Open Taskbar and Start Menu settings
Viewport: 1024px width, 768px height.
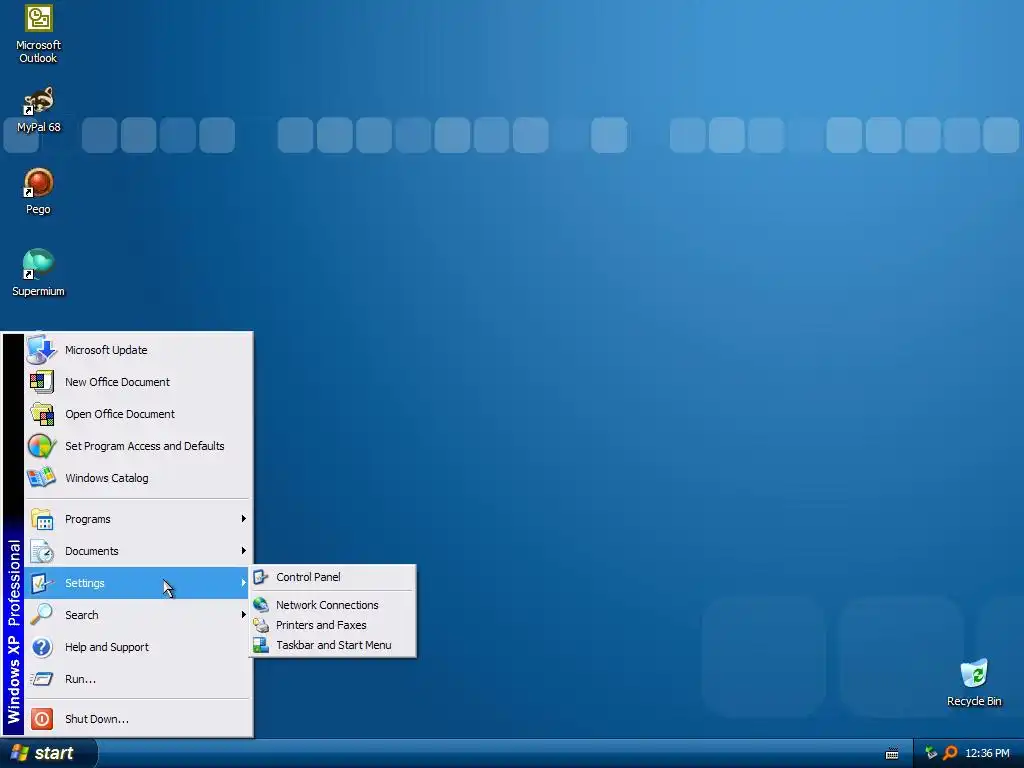tap(333, 645)
